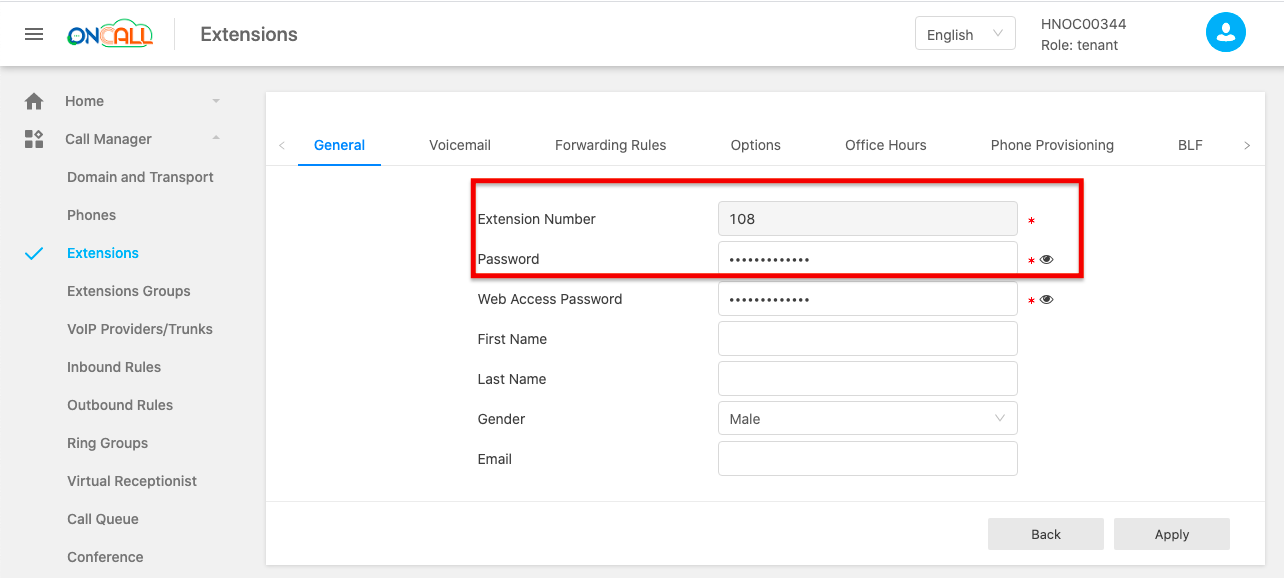This screenshot has width=1284, height=578.
Task: Click the HNOC00344 account name text
Action: click(x=1083, y=24)
